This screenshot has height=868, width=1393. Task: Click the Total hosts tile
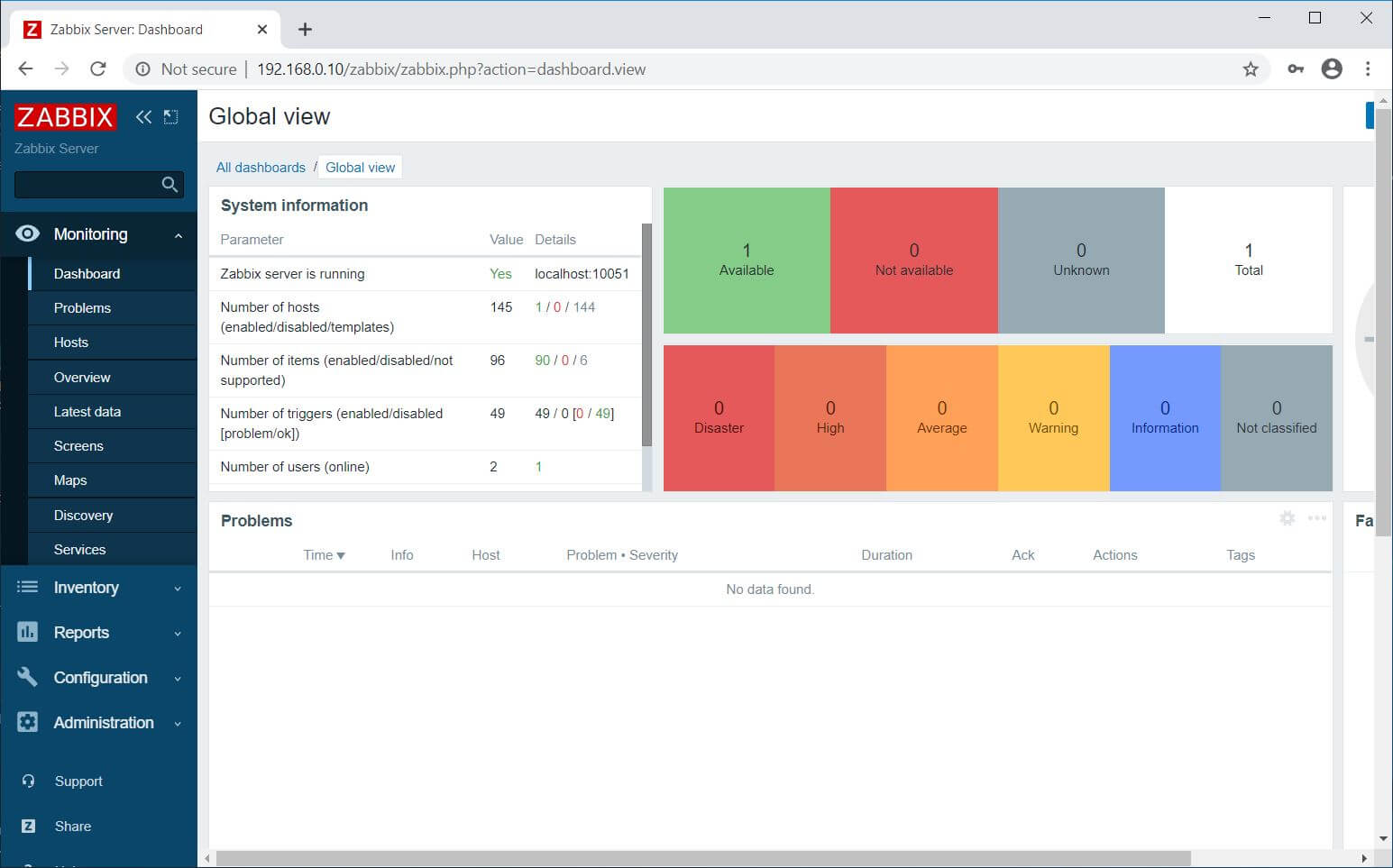click(1249, 260)
